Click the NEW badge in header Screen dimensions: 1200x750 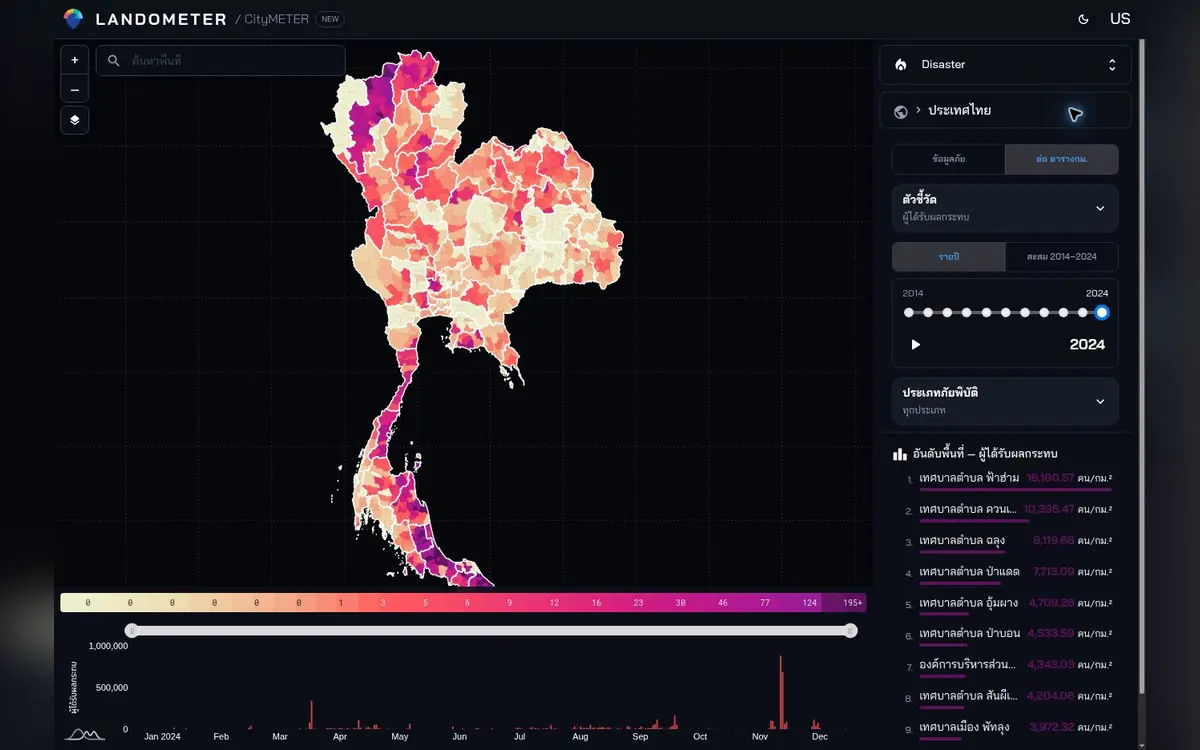pyautogui.click(x=330, y=19)
